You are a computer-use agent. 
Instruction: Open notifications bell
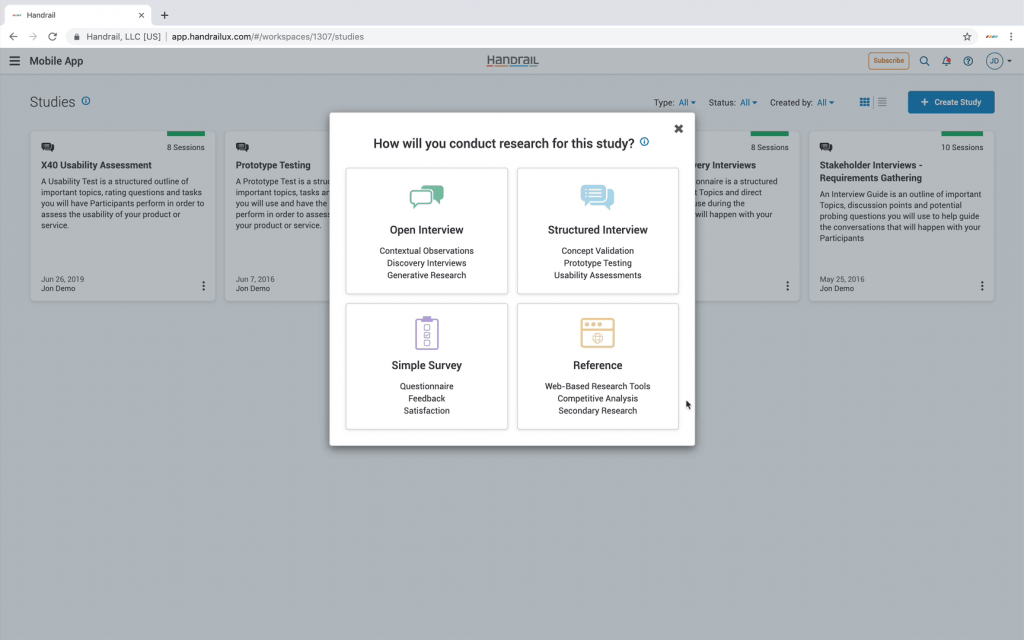(946, 61)
